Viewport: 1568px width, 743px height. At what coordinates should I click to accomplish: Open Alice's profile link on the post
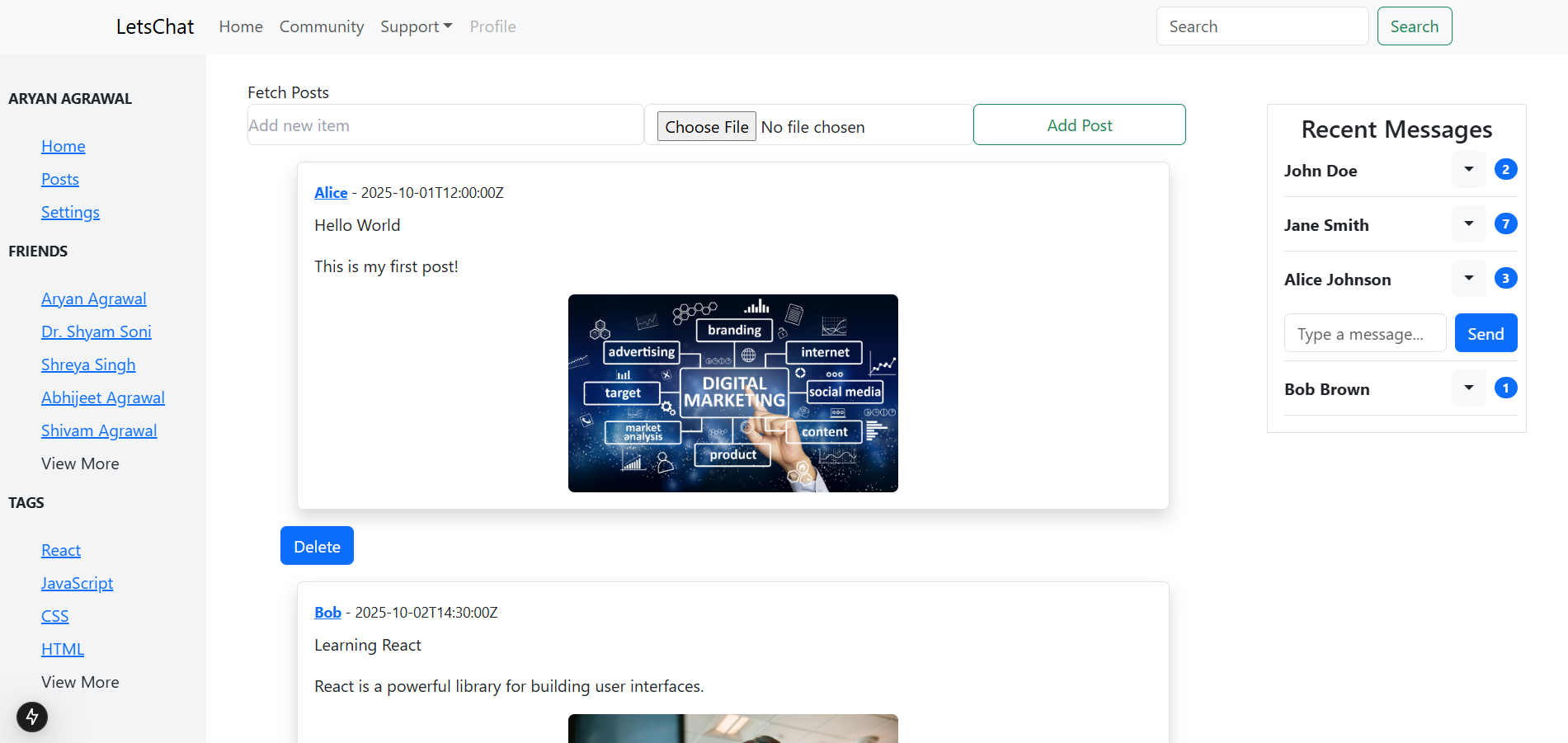(x=331, y=192)
